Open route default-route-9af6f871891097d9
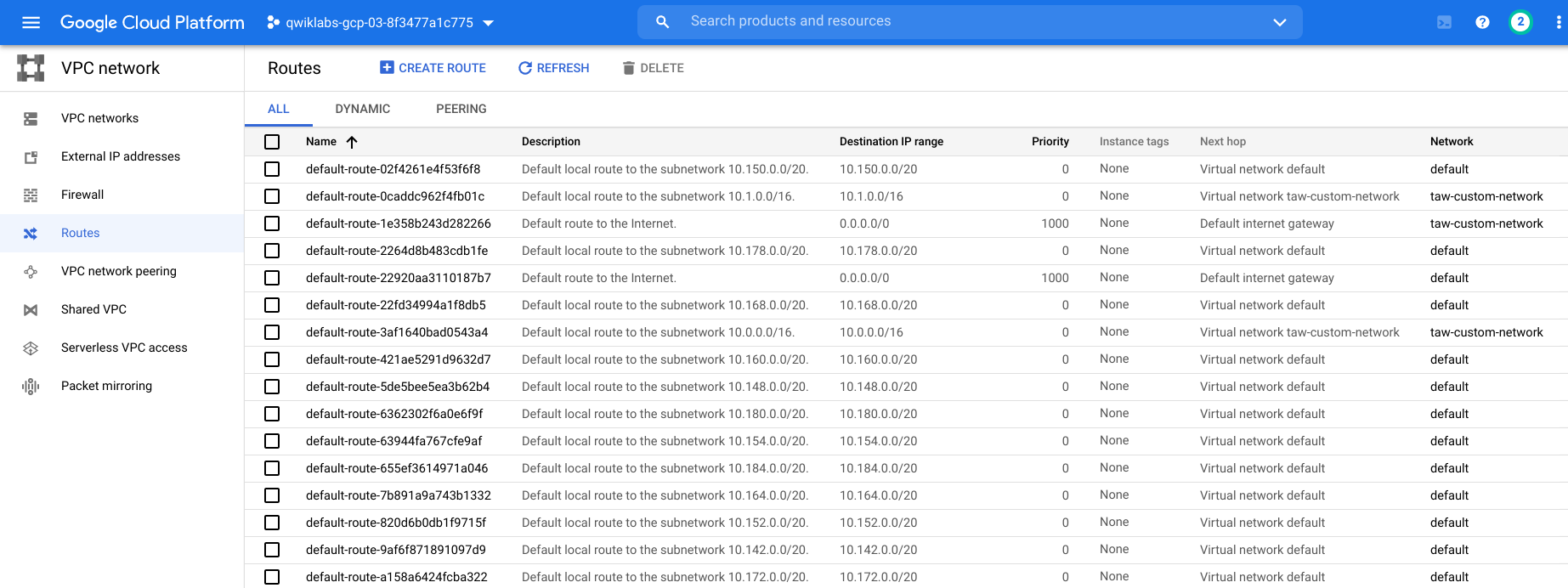 click(x=396, y=550)
